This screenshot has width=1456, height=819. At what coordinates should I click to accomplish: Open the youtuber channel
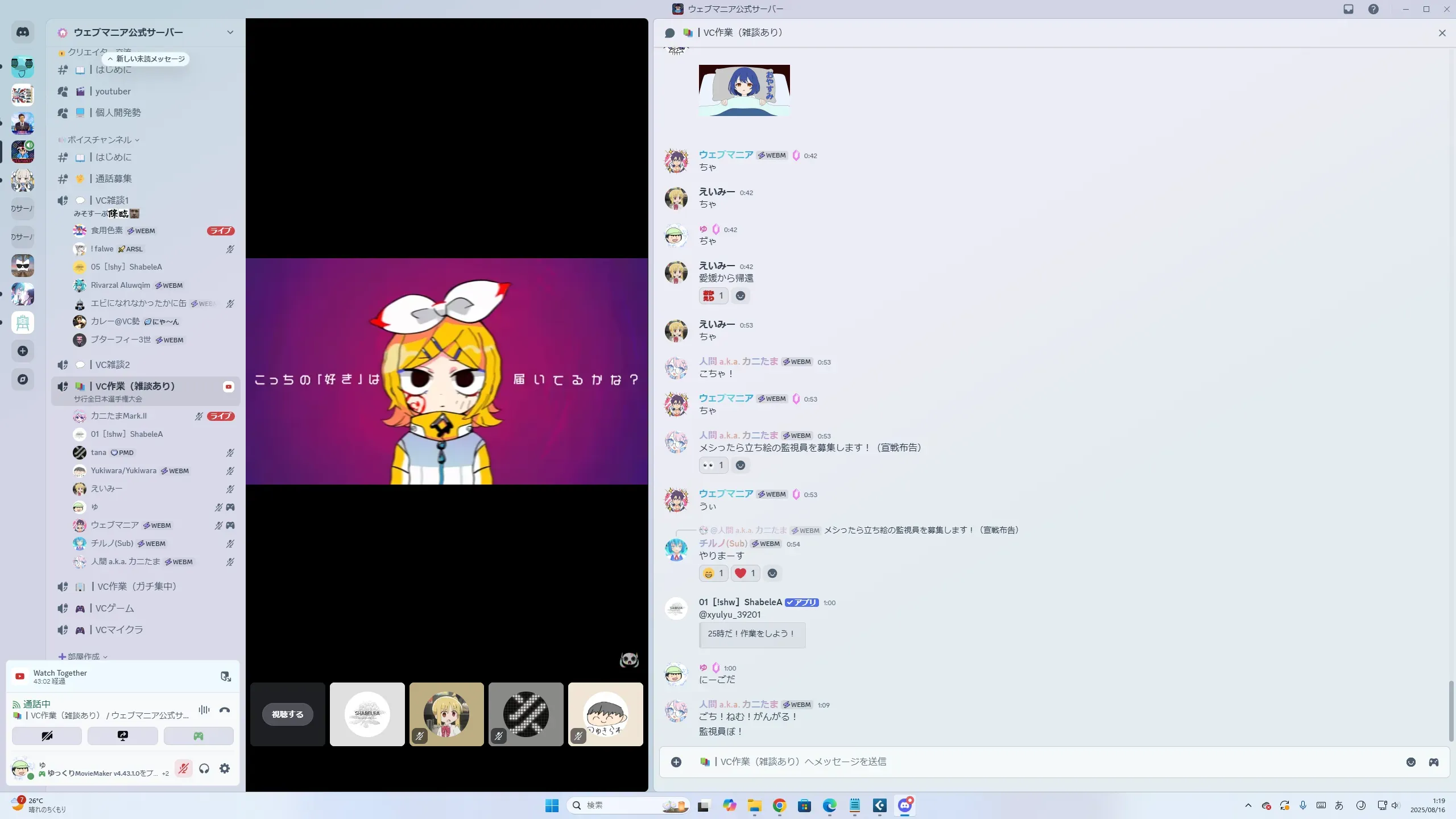(x=113, y=92)
